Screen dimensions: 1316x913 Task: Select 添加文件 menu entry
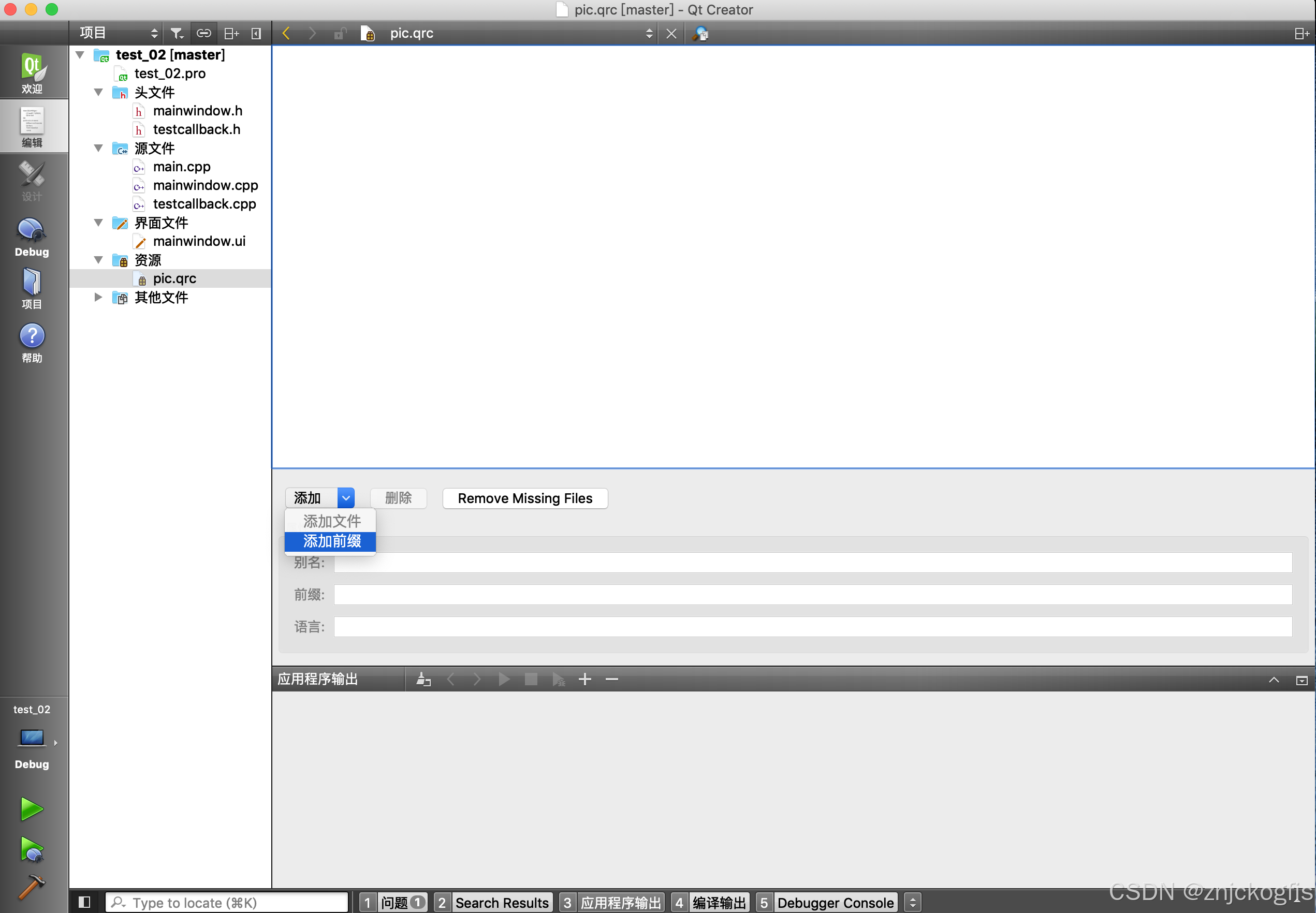(332, 521)
